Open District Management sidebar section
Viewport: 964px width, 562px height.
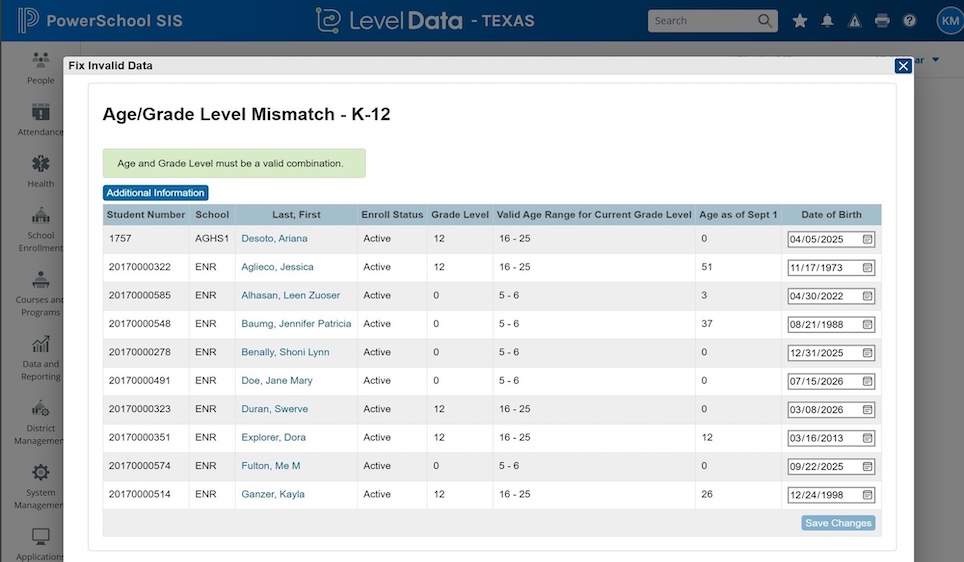click(39, 422)
